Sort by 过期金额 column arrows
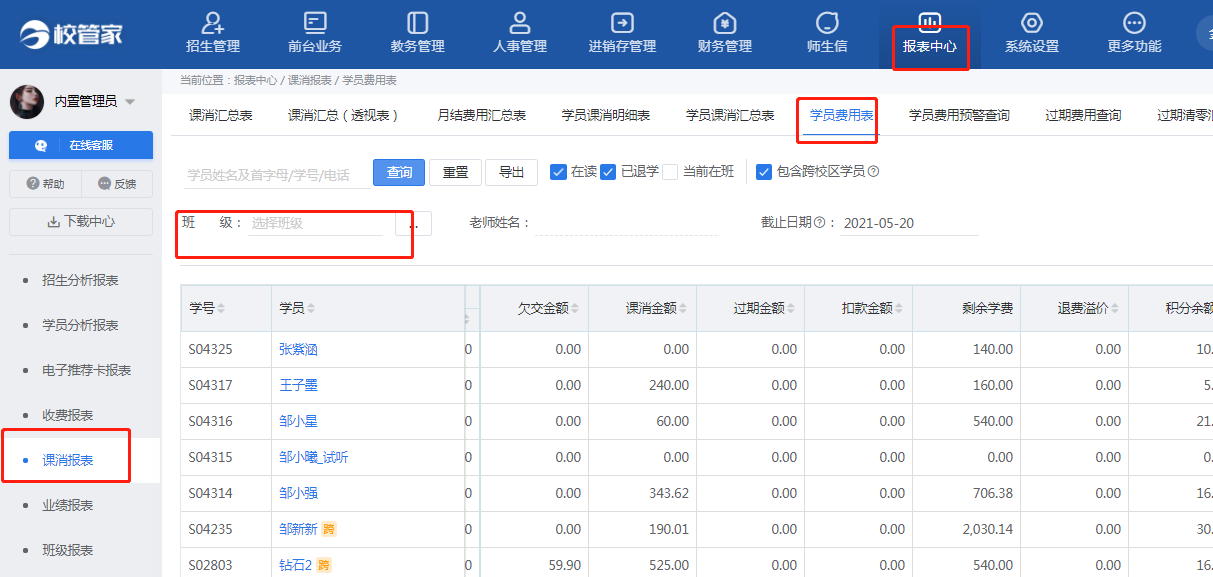 [791, 308]
